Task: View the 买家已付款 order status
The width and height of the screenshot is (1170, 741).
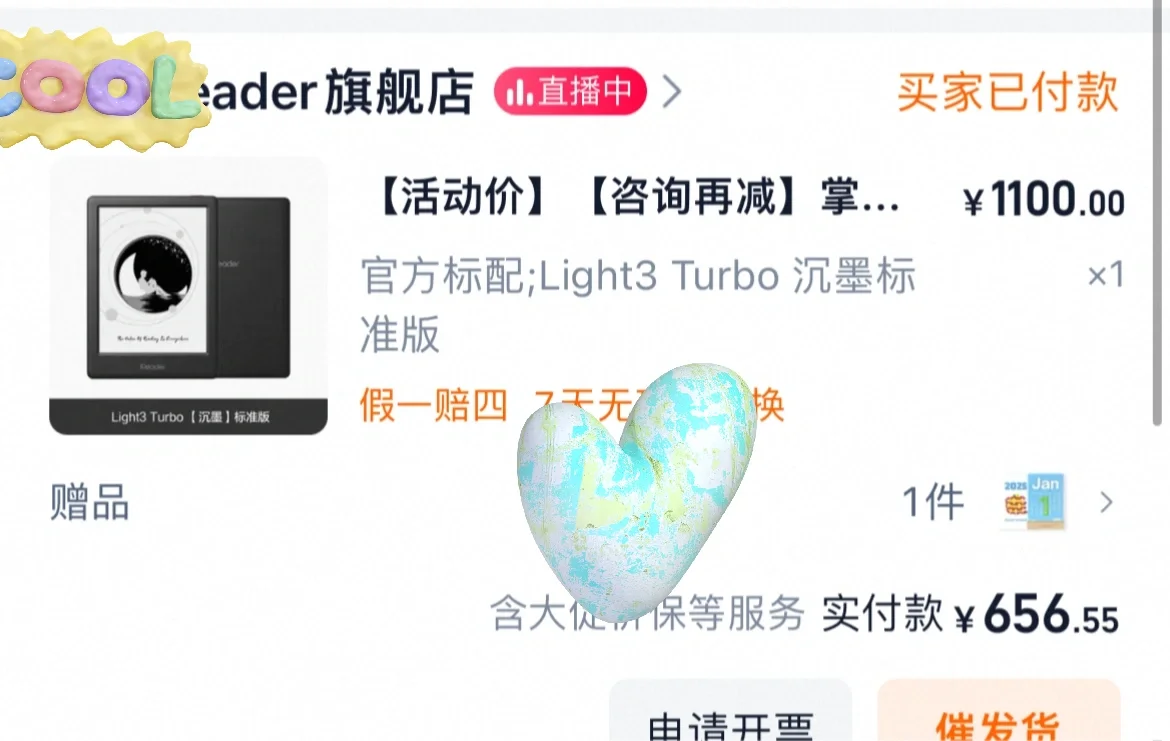Action: coord(1007,93)
